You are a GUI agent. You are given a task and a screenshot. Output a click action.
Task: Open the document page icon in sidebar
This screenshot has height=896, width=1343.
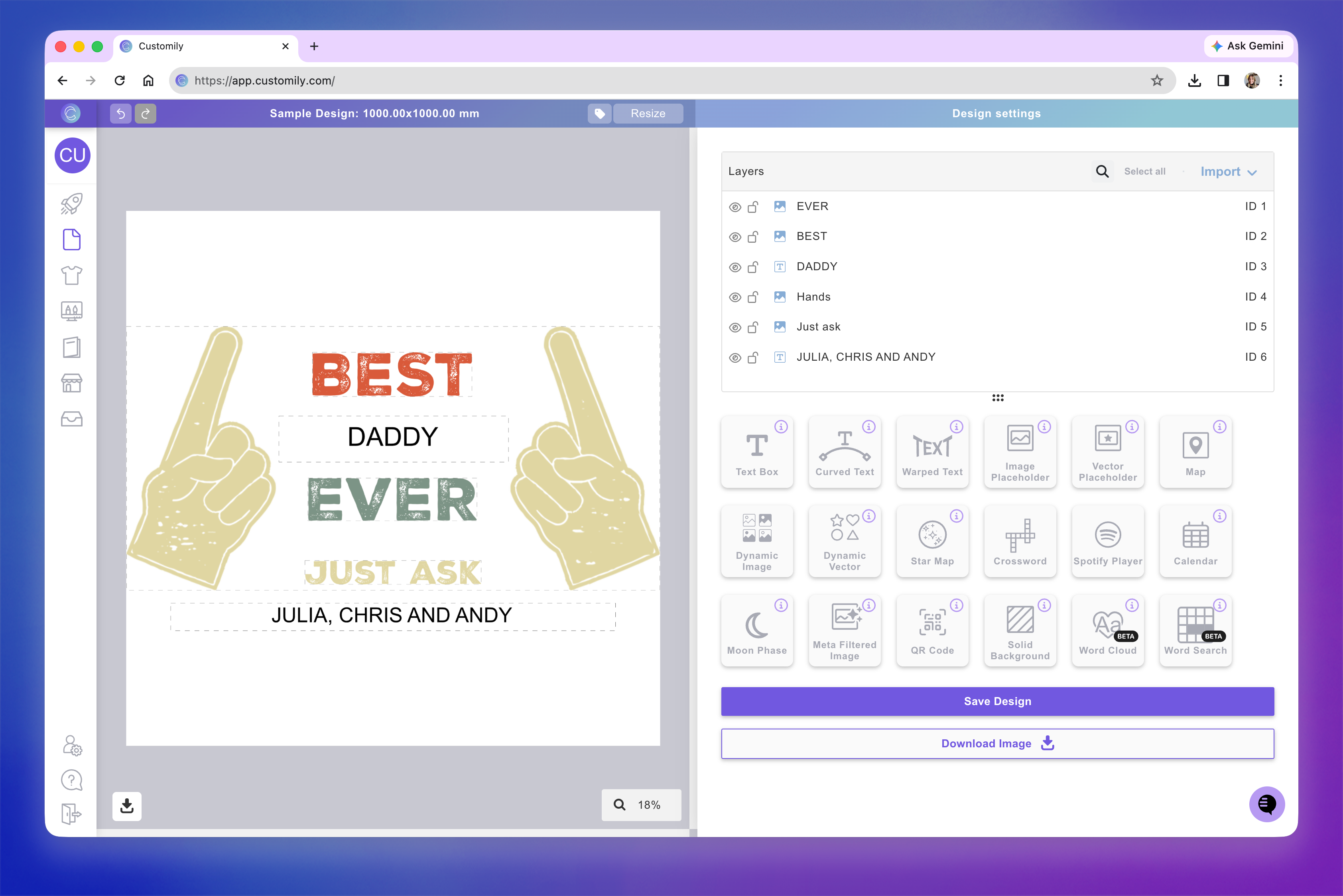71,240
